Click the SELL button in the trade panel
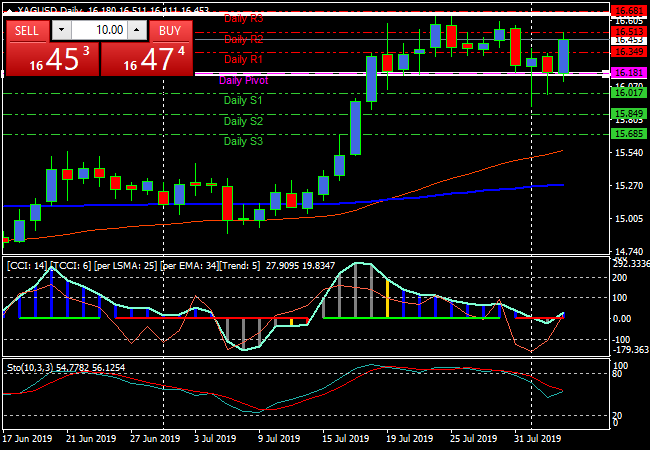This screenshot has width=650, height=450. (x=27, y=31)
